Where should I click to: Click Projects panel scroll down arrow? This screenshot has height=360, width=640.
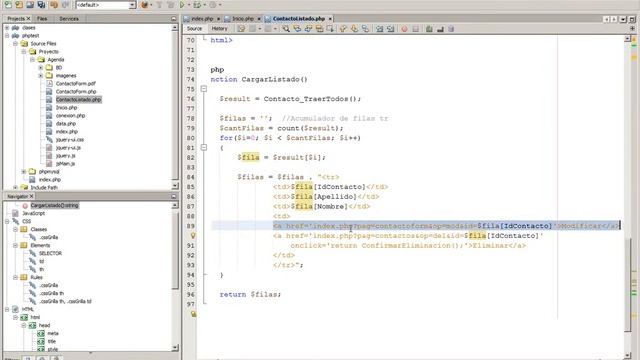click(x=175, y=186)
